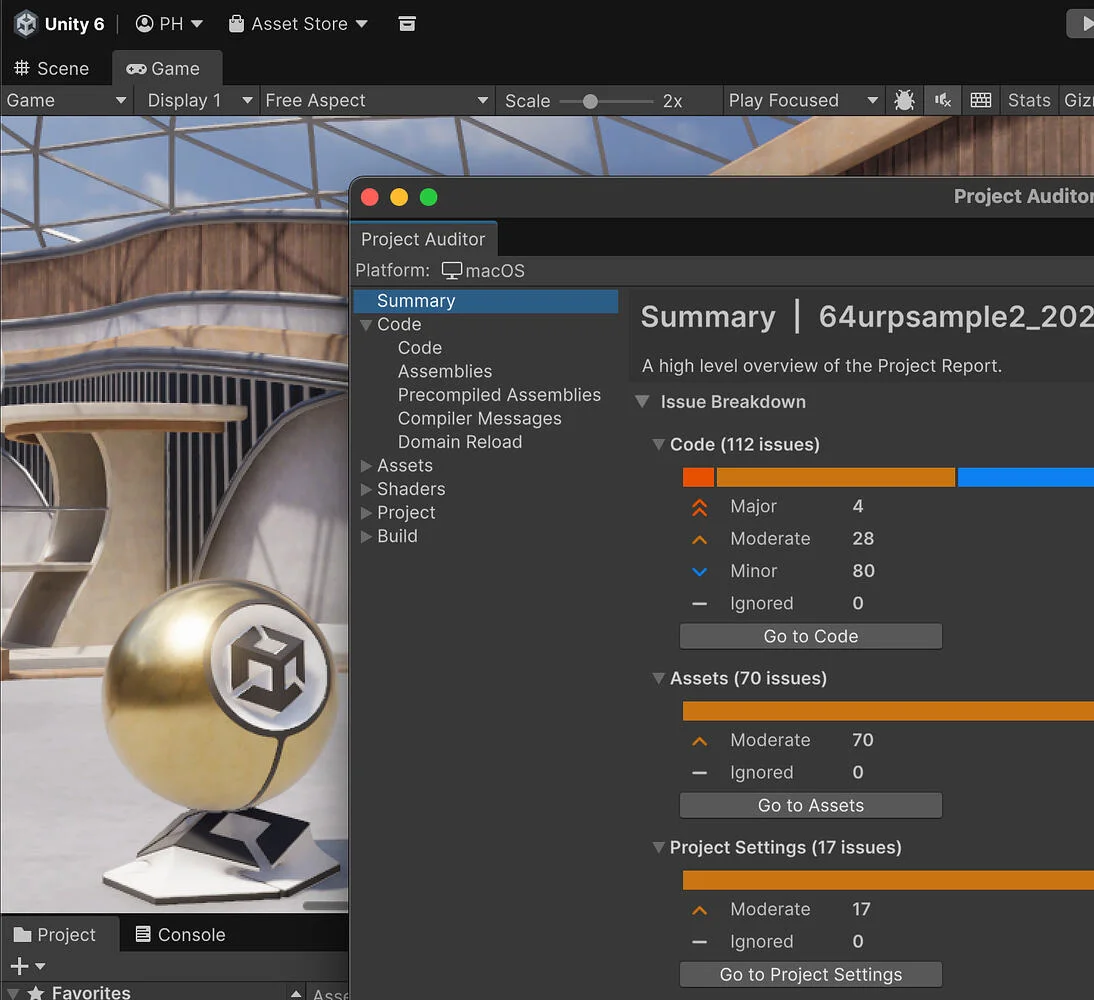Open the Free Aspect ratio dropdown
This screenshot has height=1000, width=1094.
coord(377,100)
